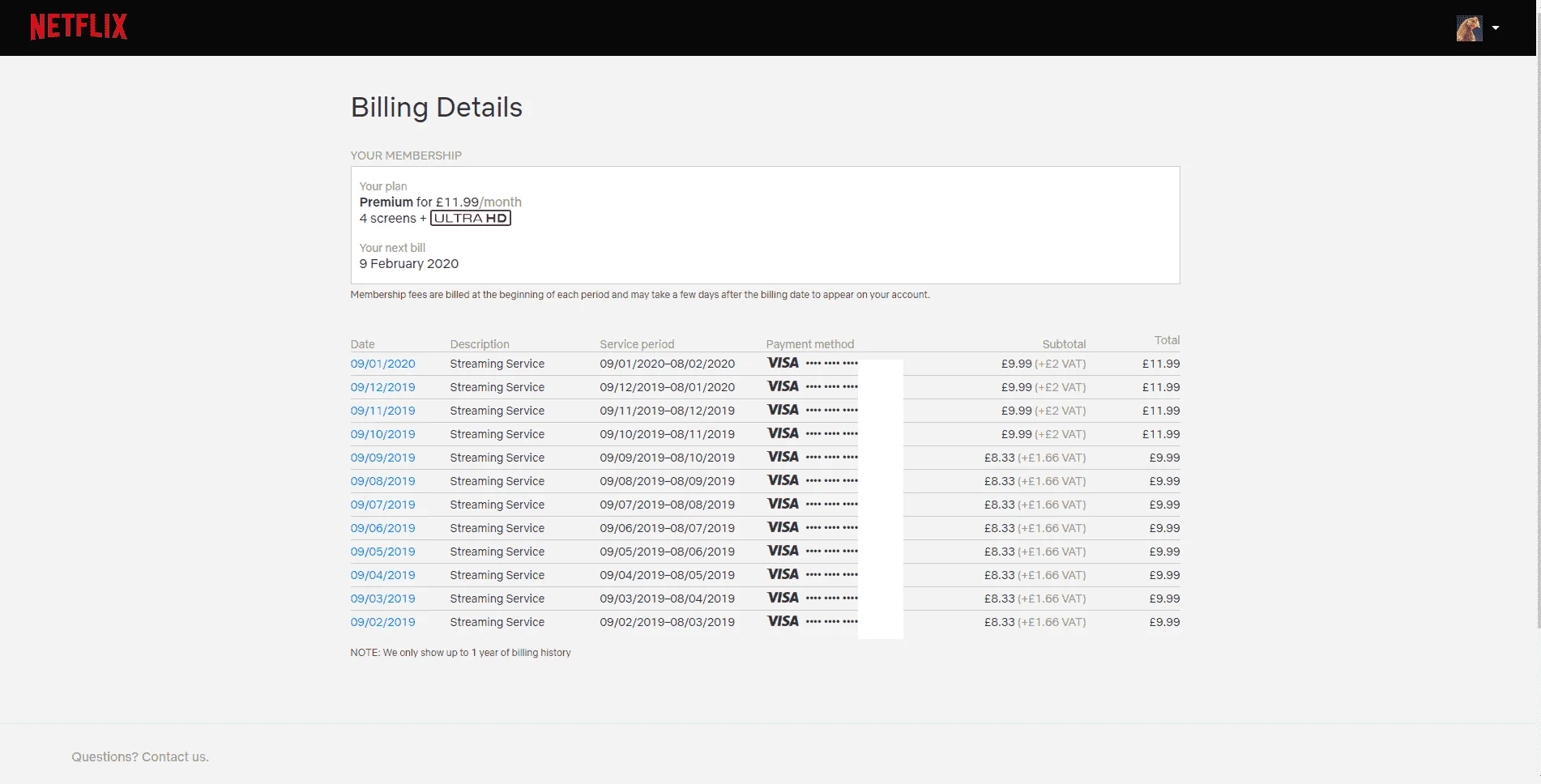
Task: Click the VISA icon in 09/12/2019 row
Action: (783, 386)
